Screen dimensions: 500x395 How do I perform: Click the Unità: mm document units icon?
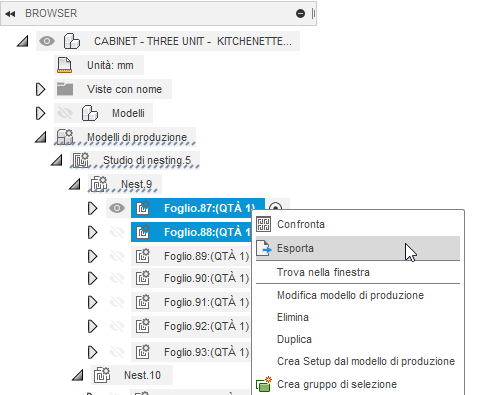tap(64, 65)
